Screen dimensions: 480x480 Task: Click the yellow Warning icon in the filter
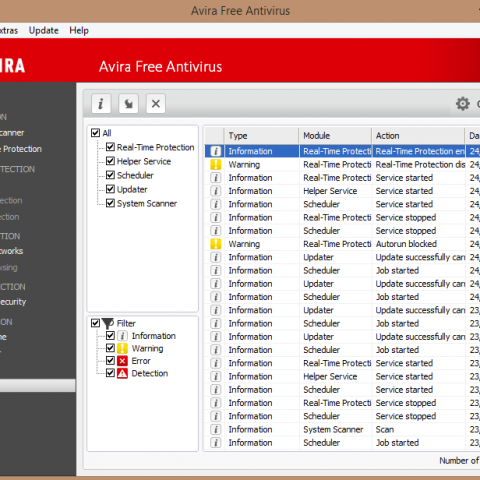[x=122, y=348]
